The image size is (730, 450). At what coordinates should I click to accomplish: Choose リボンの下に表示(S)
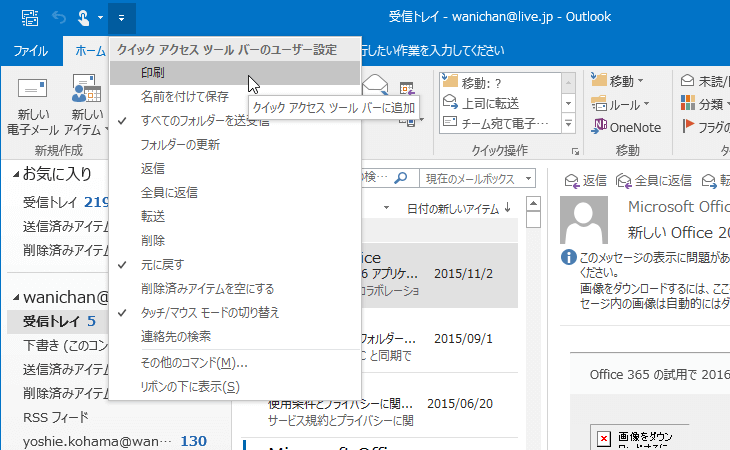pyautogui.click(x=235, y=387)
